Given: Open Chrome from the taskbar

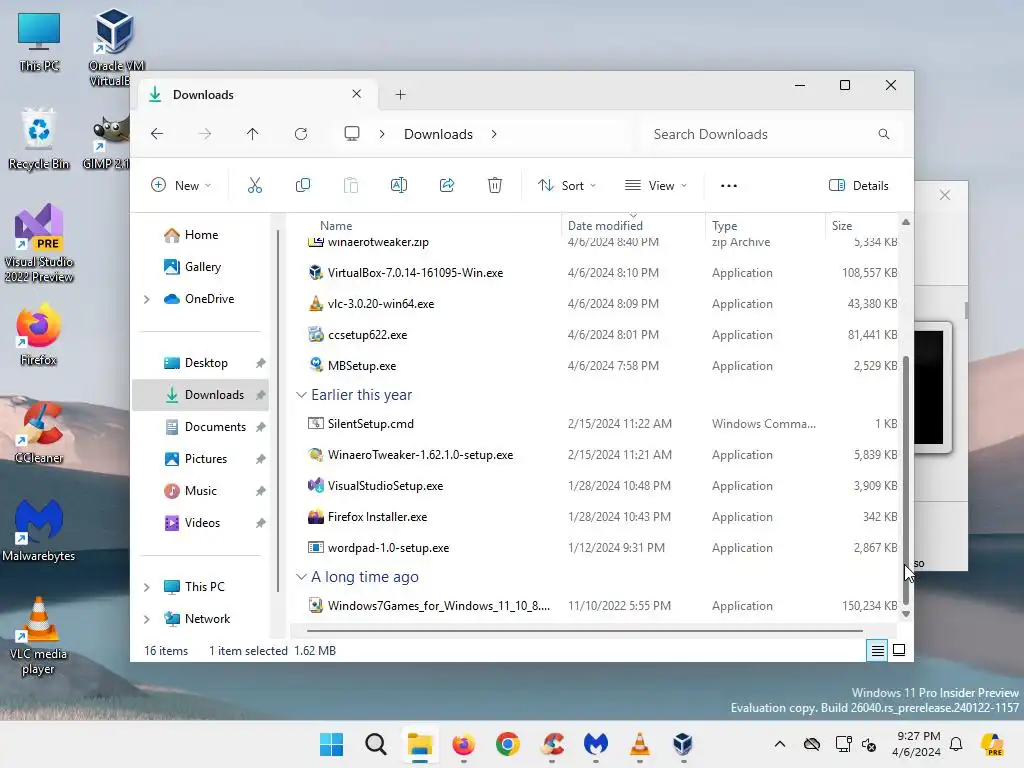Looking at the screenshot, I should [x=507, y=744].
